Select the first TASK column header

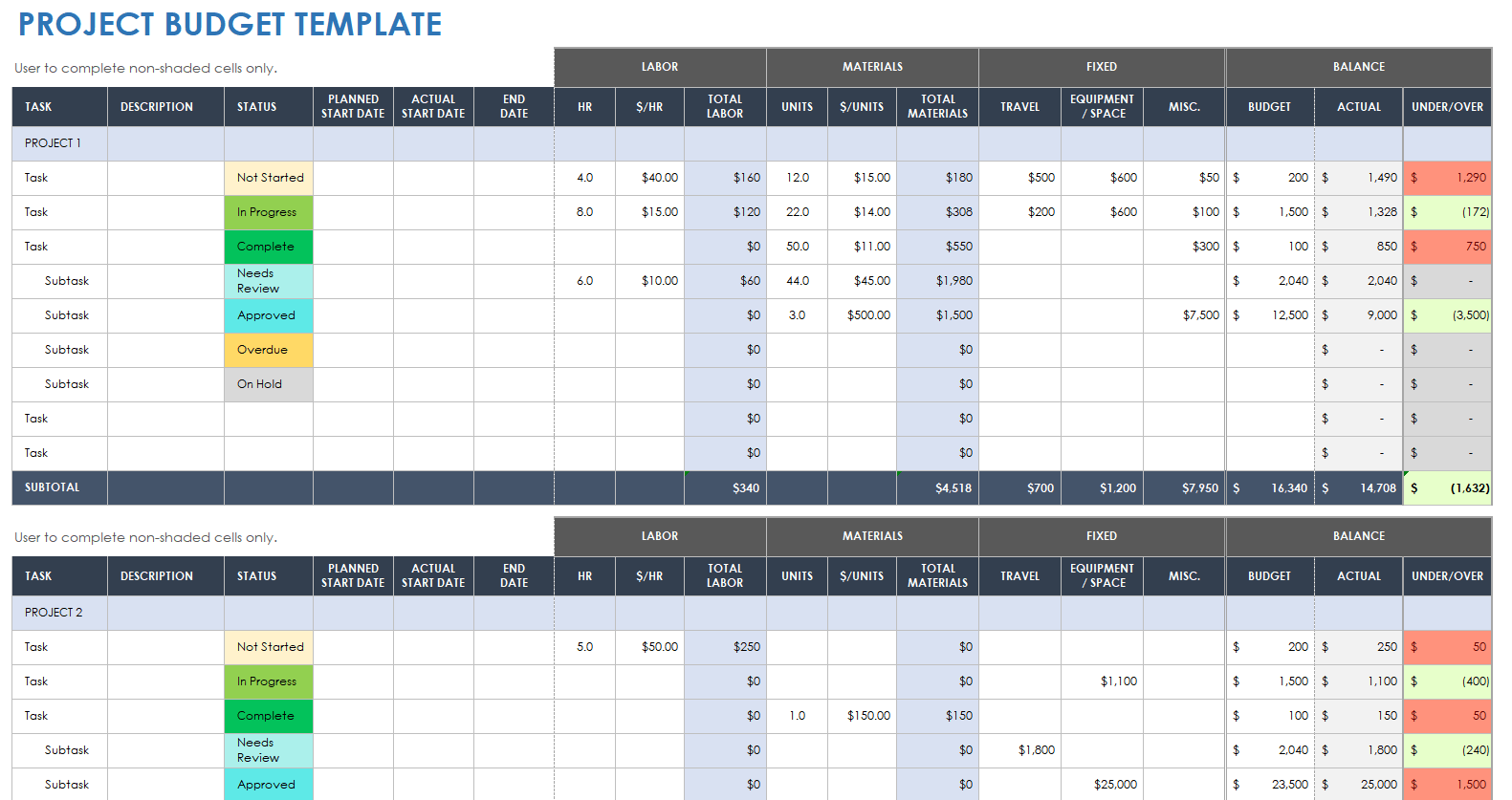(59, 107)
